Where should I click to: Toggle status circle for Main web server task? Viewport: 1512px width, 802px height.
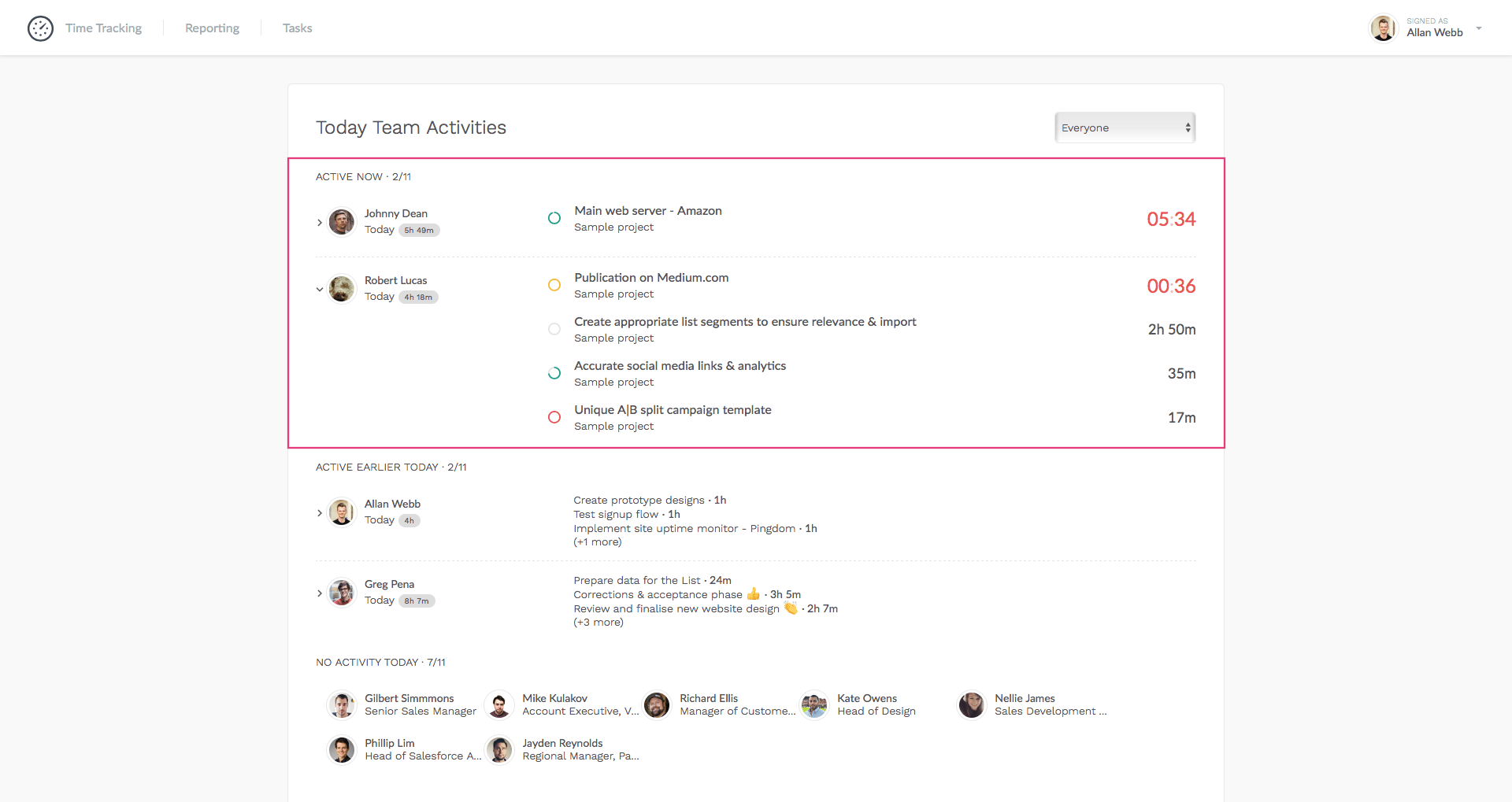[x=554, y=218]
